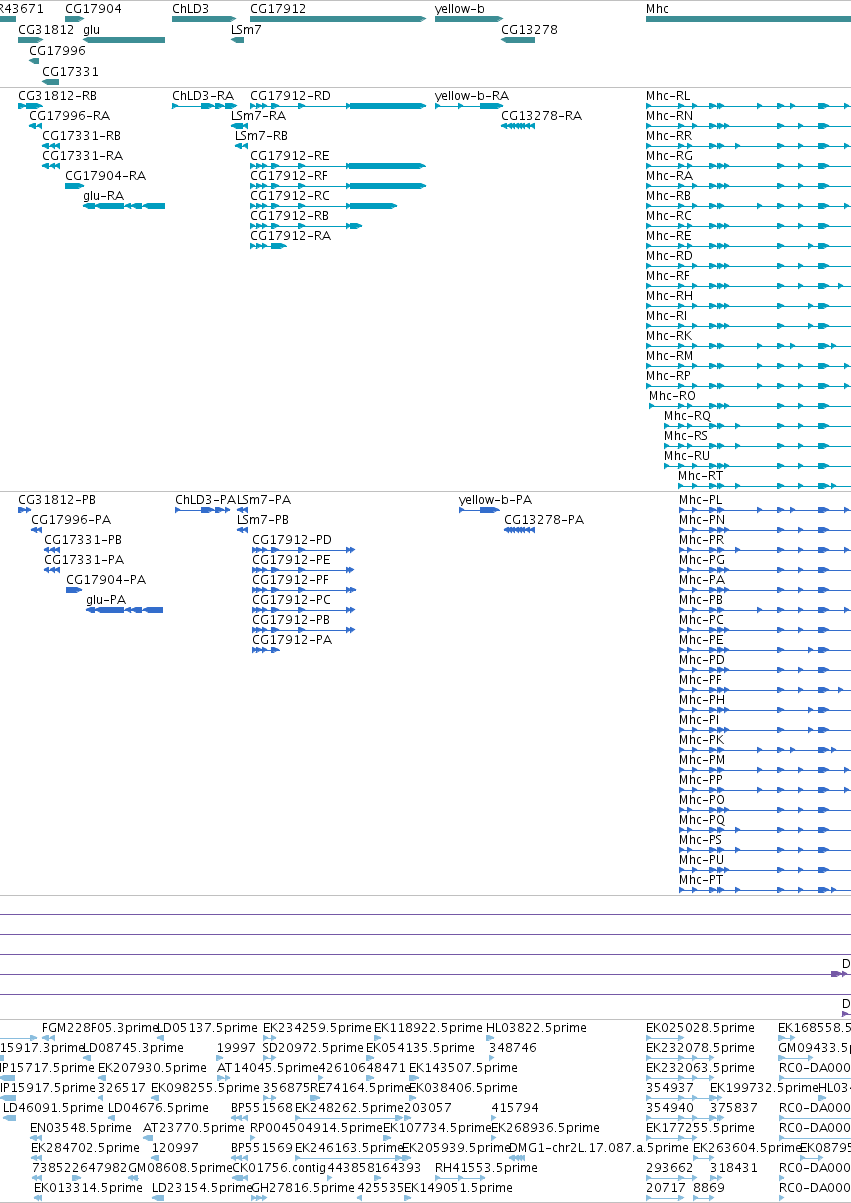Click the CG17912-RA transcript label
851x1203 pixels.
pos(290,236)
